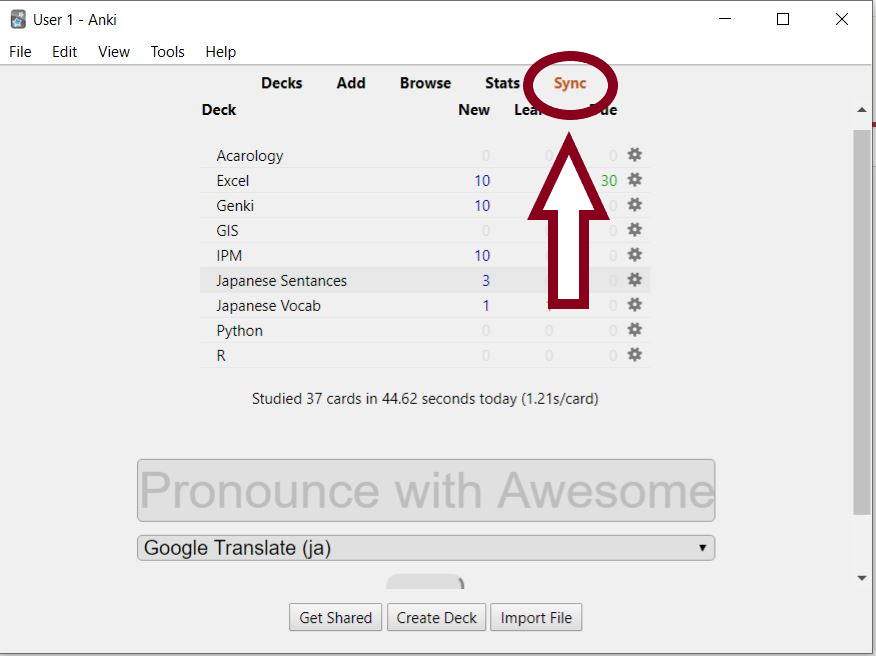Open the Tools menu

click(x=167, y=52)
